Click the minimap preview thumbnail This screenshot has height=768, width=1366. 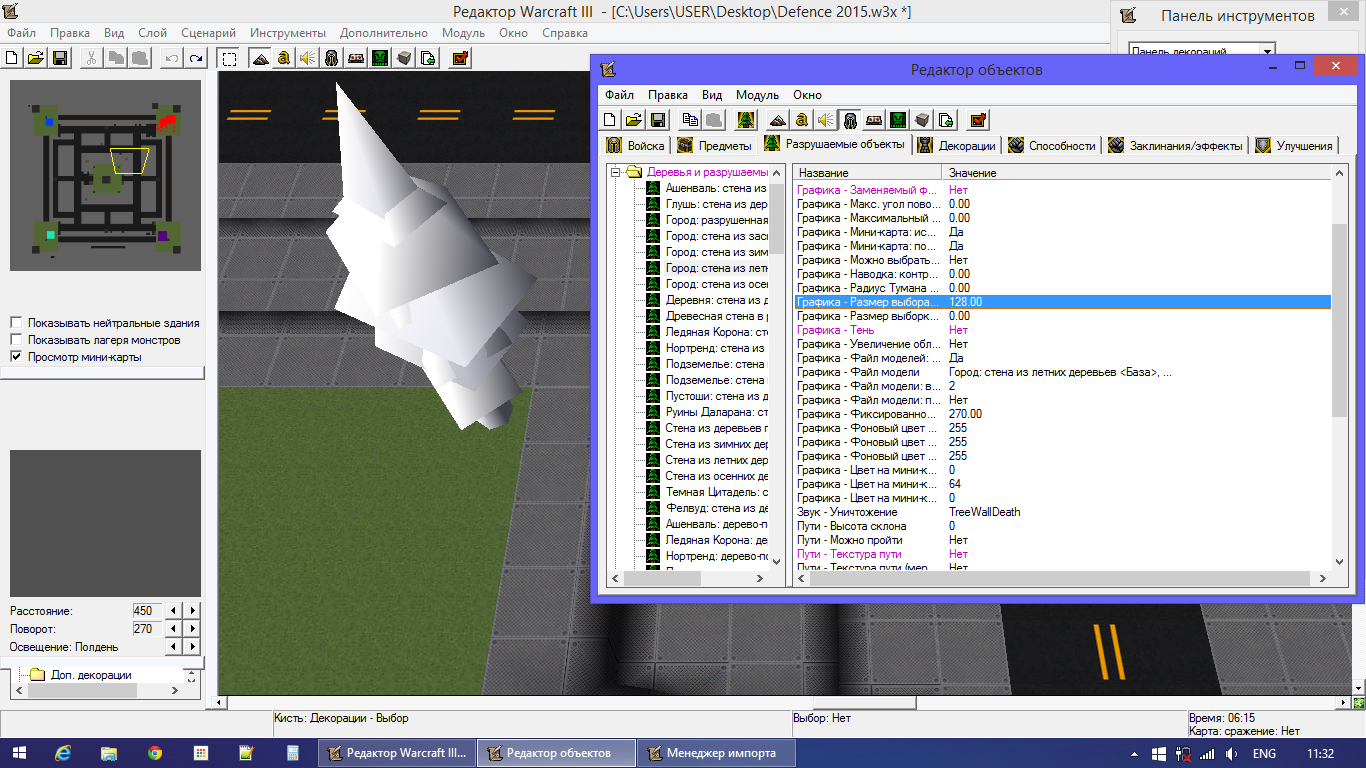[105, 175]
